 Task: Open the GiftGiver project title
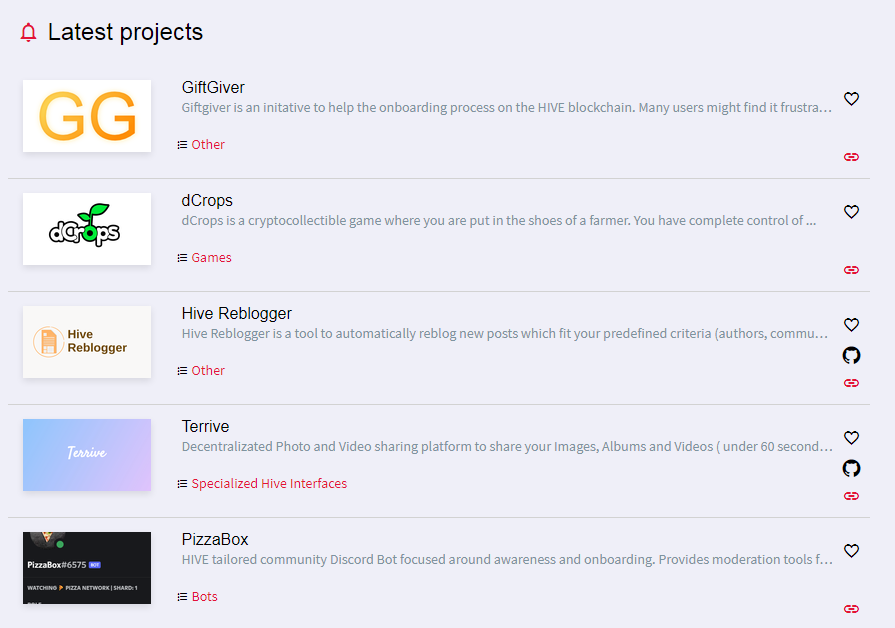(213, 87)
